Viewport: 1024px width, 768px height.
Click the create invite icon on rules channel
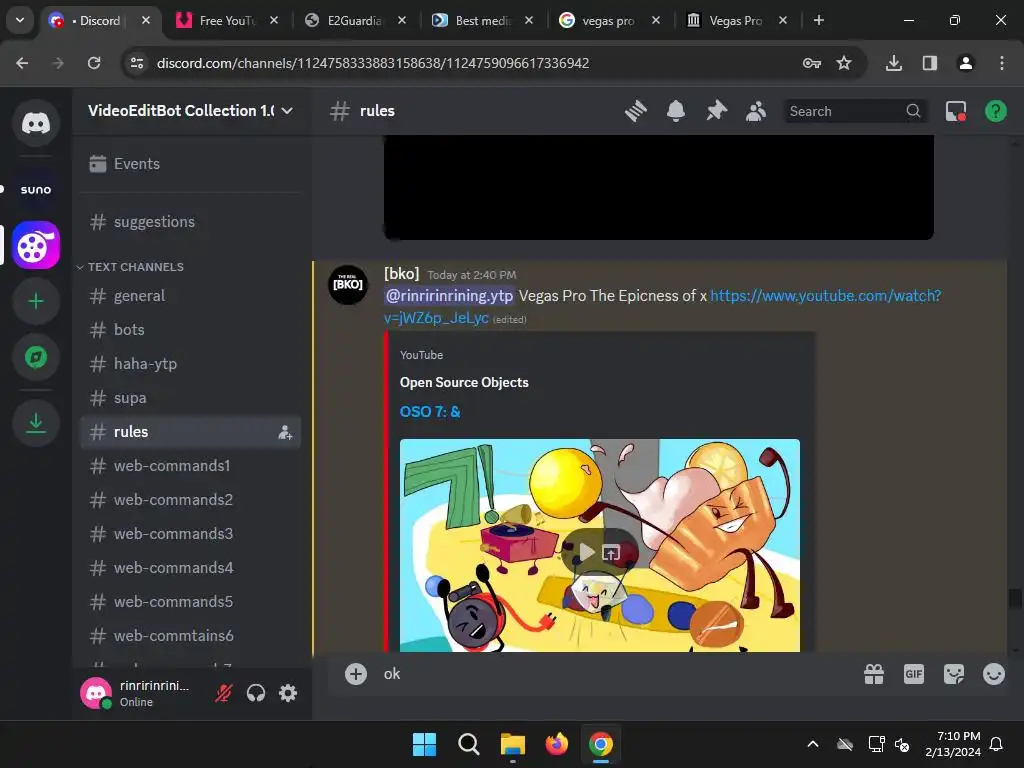coord(285,432)
